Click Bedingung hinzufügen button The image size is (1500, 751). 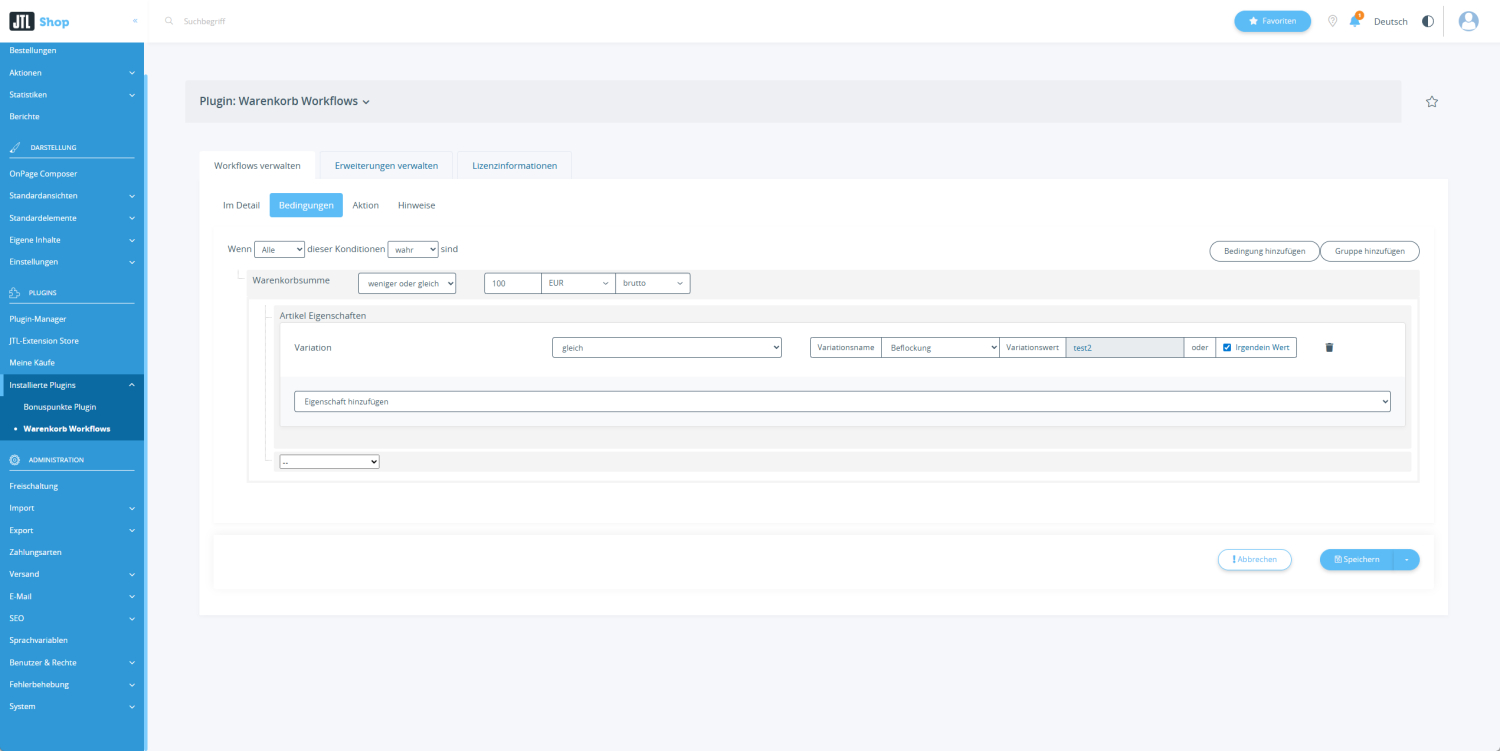click(x=1264, y=251)
